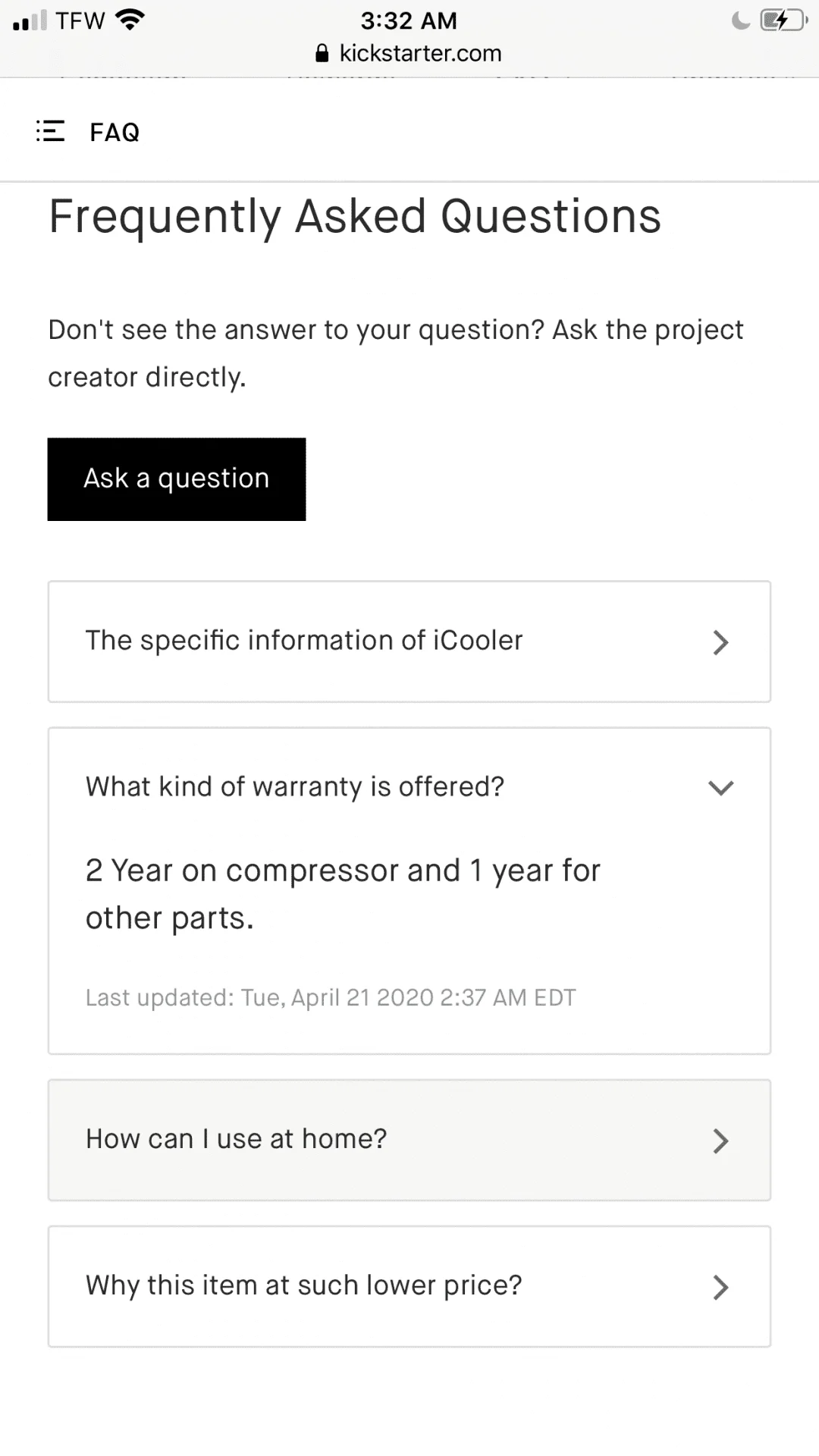Tap the 3:32 AM clock
This screenshot has width=819, height=1456.
(409, 20)
